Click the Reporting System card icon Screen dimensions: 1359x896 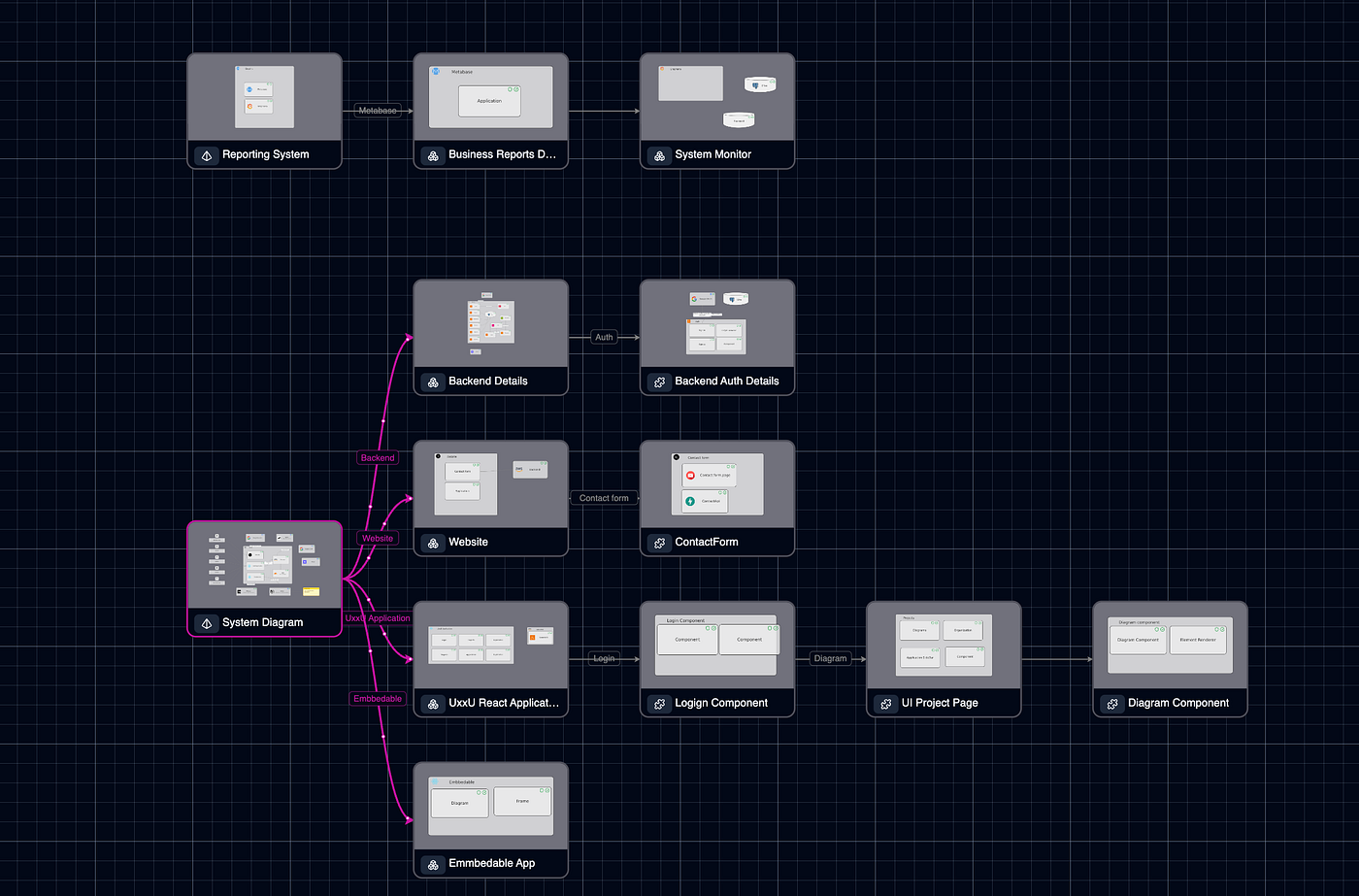[x=207, y=155]
